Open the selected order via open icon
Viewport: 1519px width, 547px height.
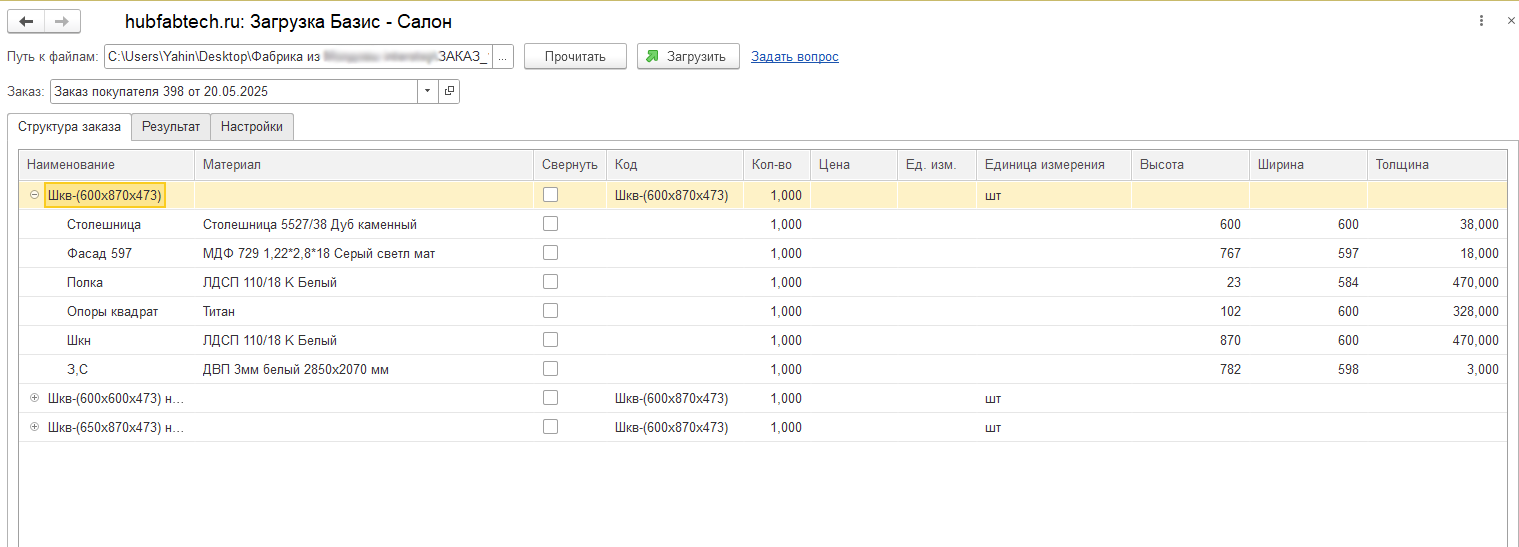tap(449, 91)
